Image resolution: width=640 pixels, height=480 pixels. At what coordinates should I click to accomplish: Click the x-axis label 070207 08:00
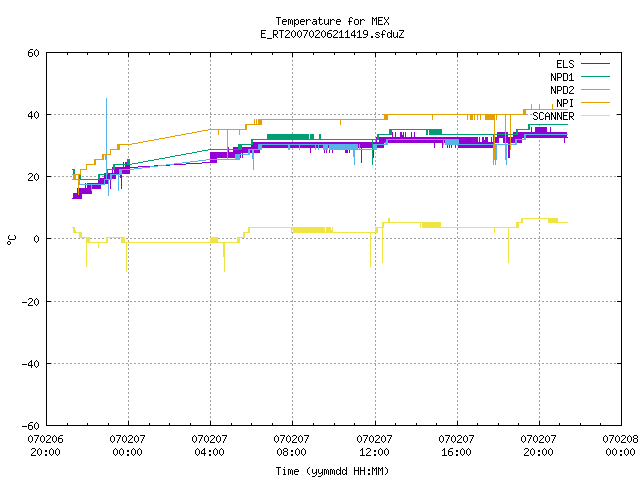[x=291, y=446]
